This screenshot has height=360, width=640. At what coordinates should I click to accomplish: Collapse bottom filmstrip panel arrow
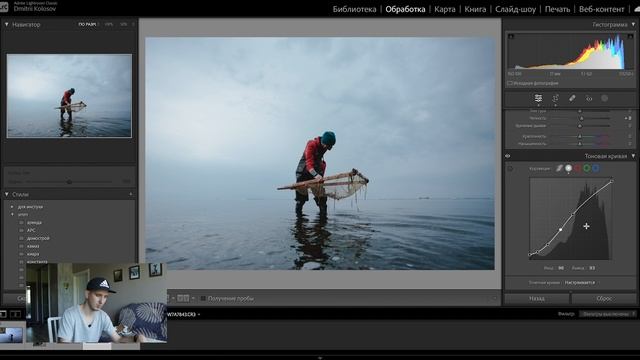tap(320, 358)
